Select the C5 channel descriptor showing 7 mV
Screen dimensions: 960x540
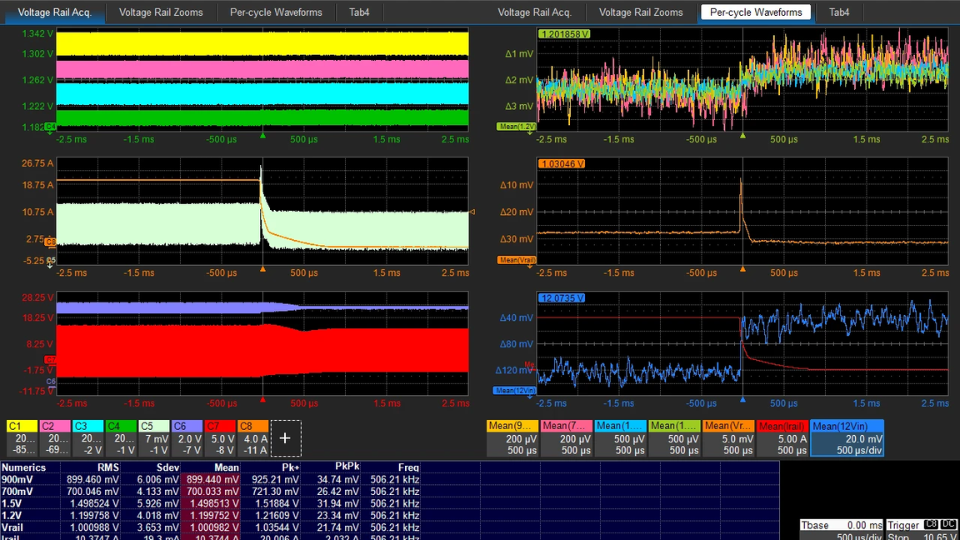pos(153,438)
